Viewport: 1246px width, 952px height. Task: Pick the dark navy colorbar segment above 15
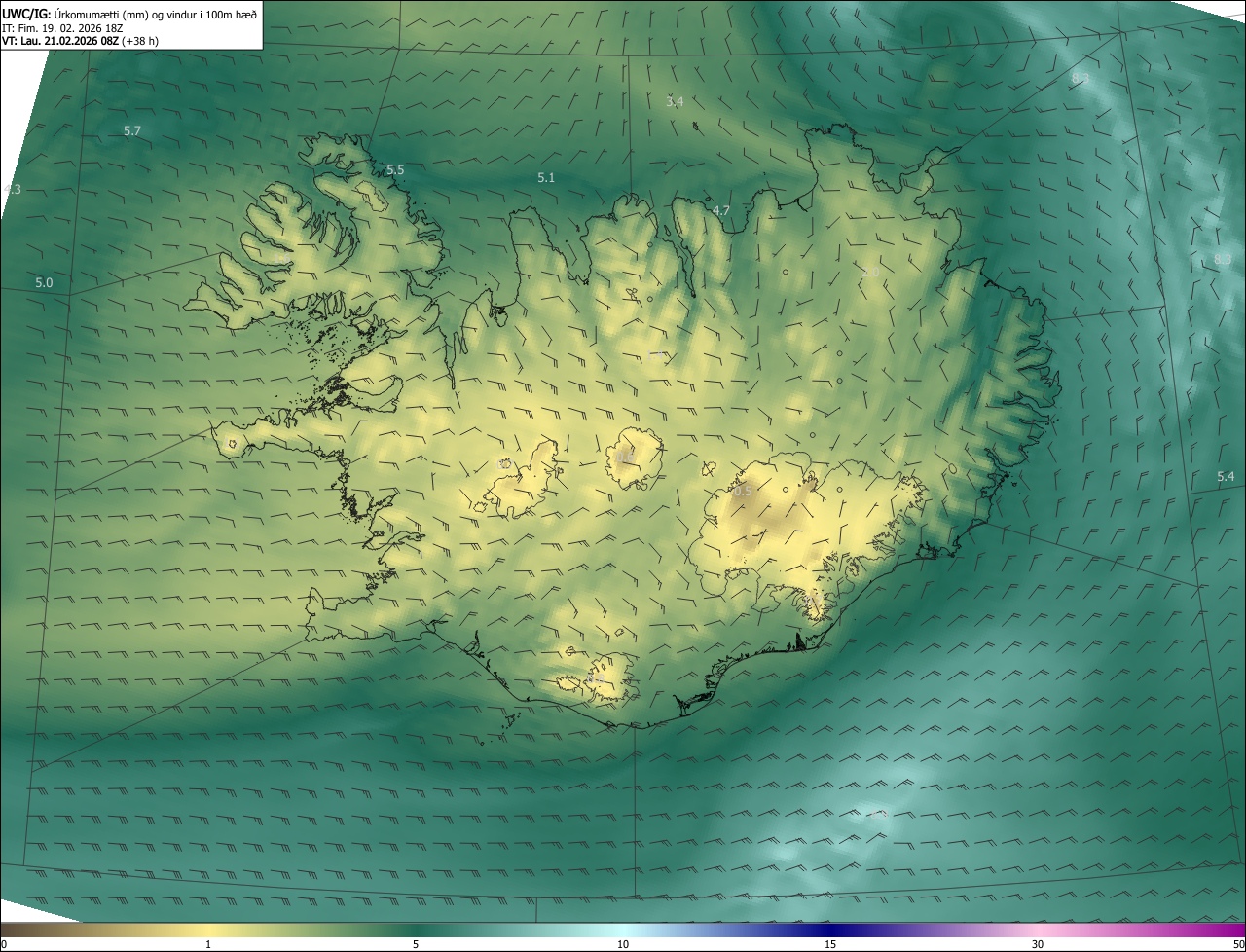tap(830, 930)
